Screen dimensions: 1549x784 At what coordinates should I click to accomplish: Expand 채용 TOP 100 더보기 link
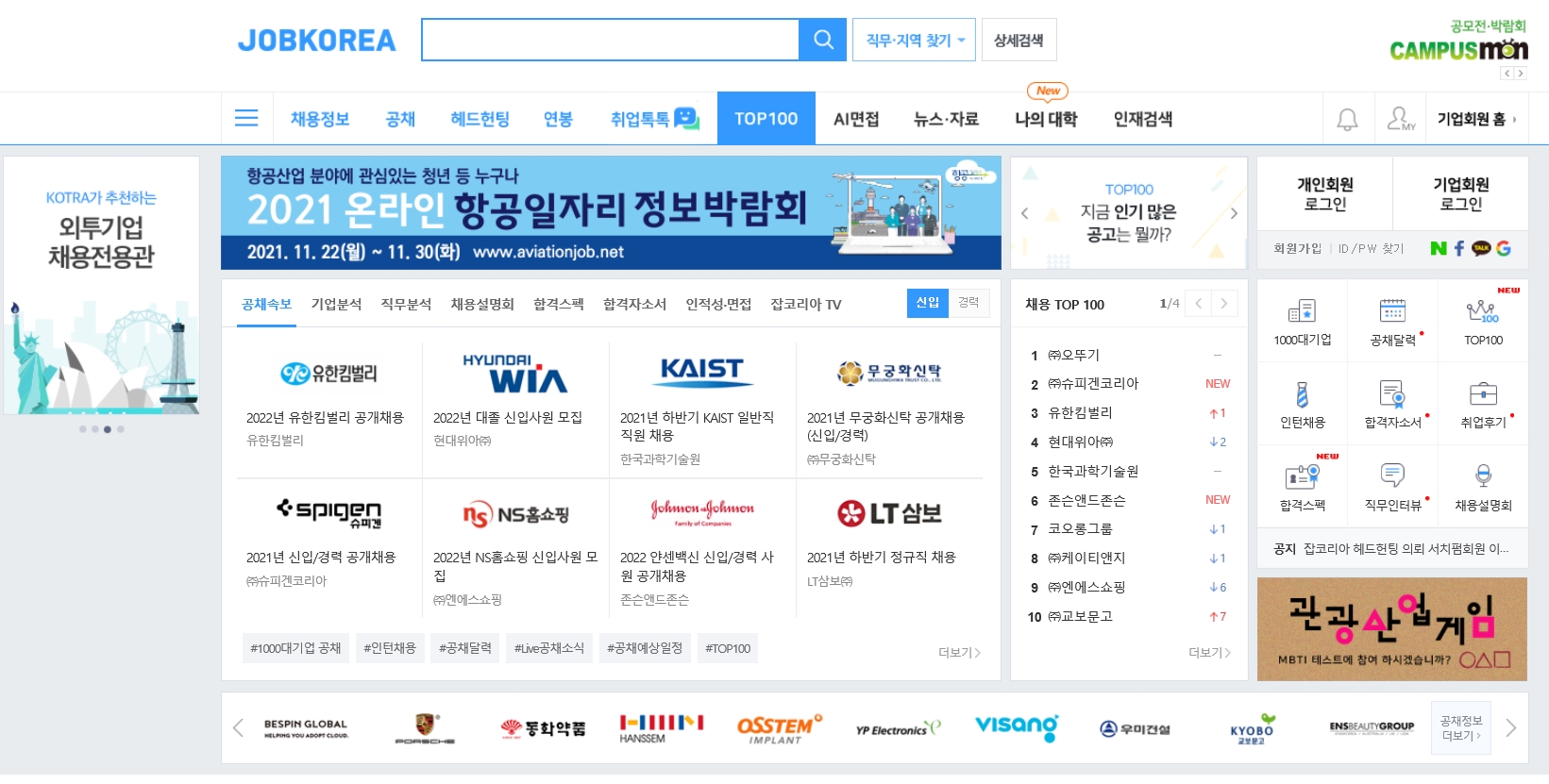(x=1209, y=652)
